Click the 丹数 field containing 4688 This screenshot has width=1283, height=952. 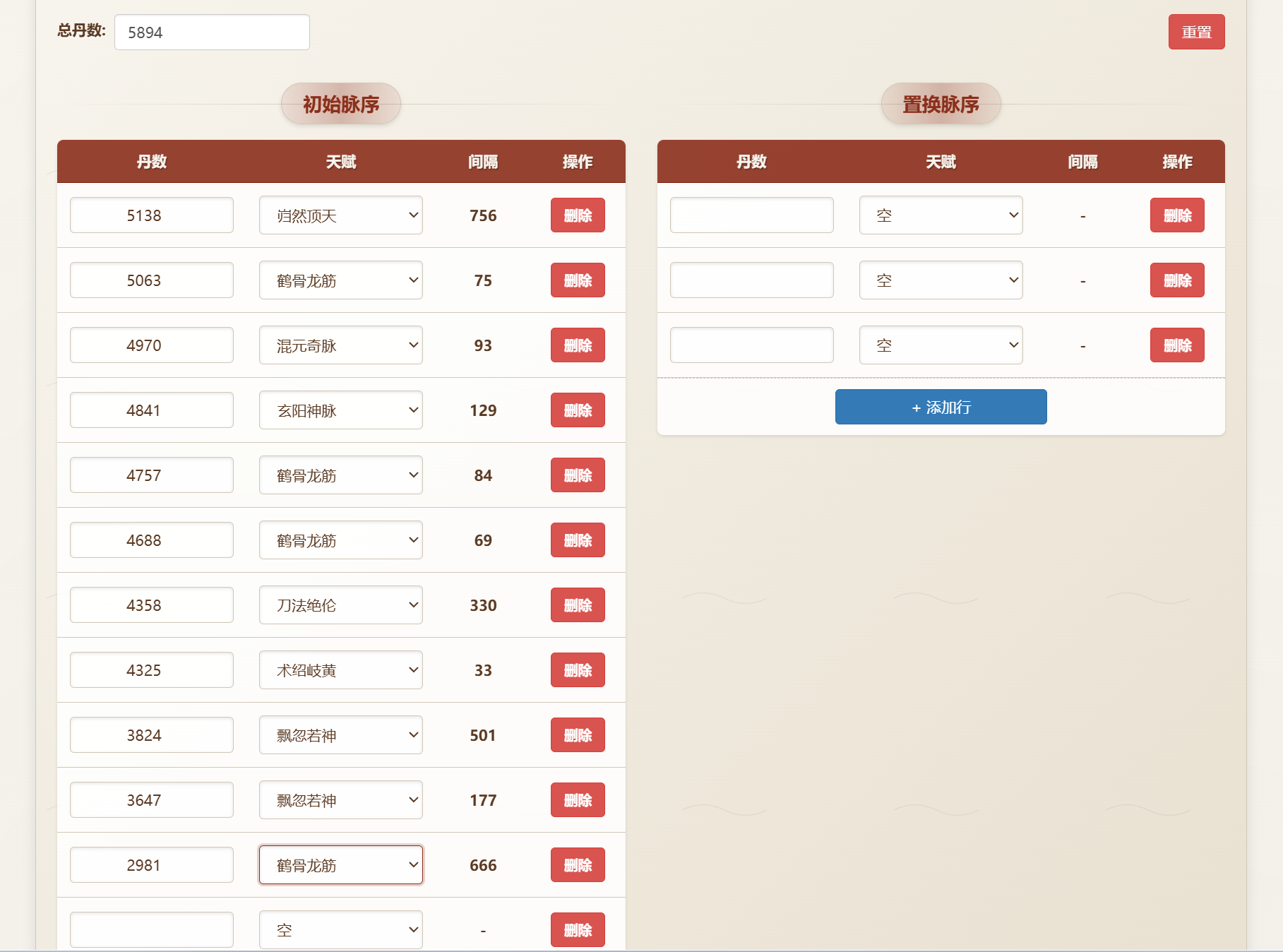coord(151,540)
